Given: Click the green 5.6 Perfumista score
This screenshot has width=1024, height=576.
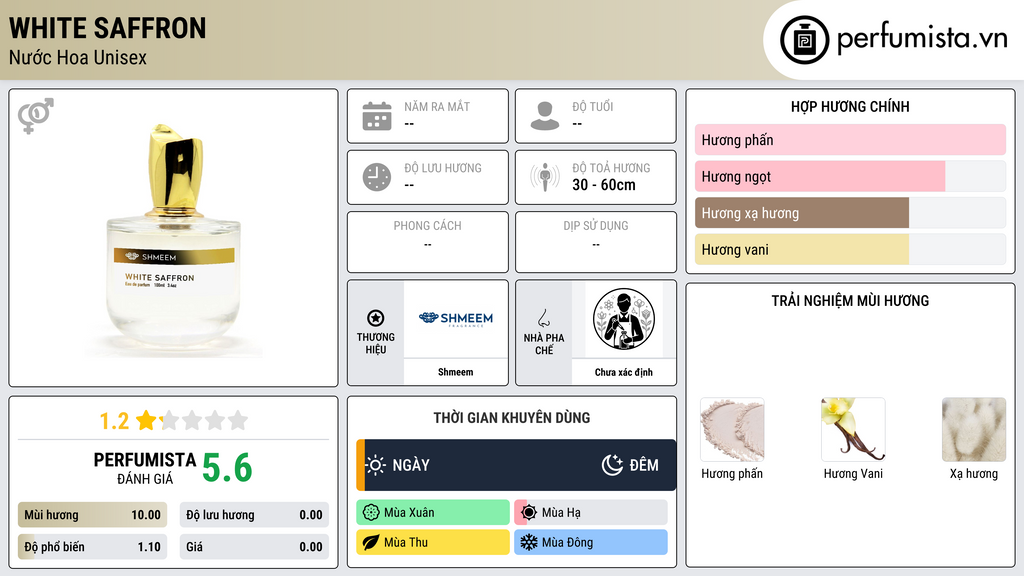Looking at the screenshot, I should click(227, 468).
